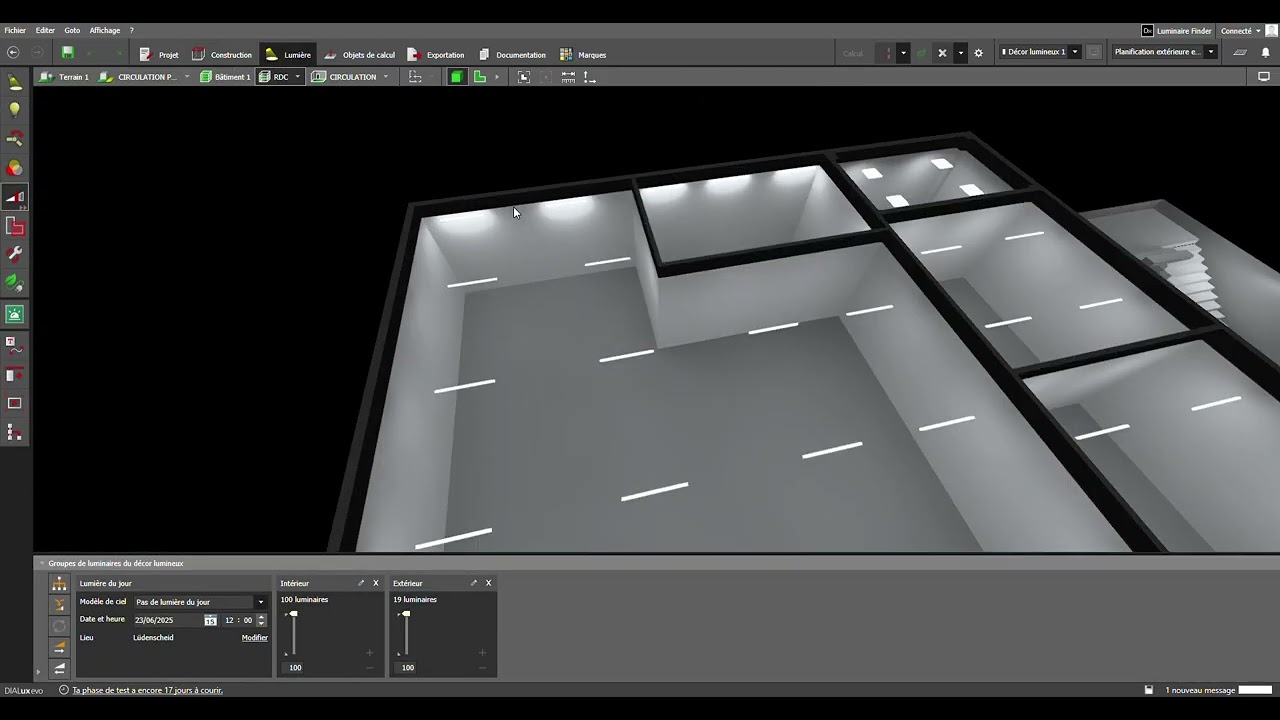
Task: Open the red rectangle sidebar tool
Action: pyautogui.click(x=15, y=227)
